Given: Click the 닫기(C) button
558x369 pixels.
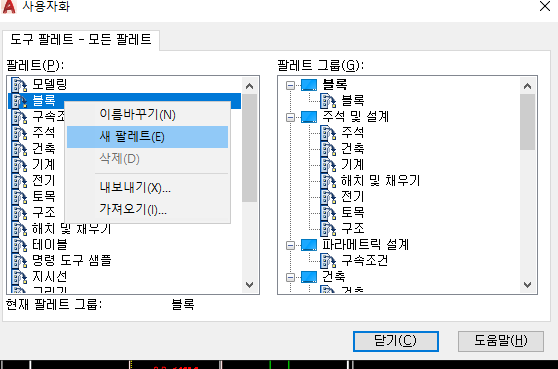Looking at the screenshot, I should coord(396,341).
